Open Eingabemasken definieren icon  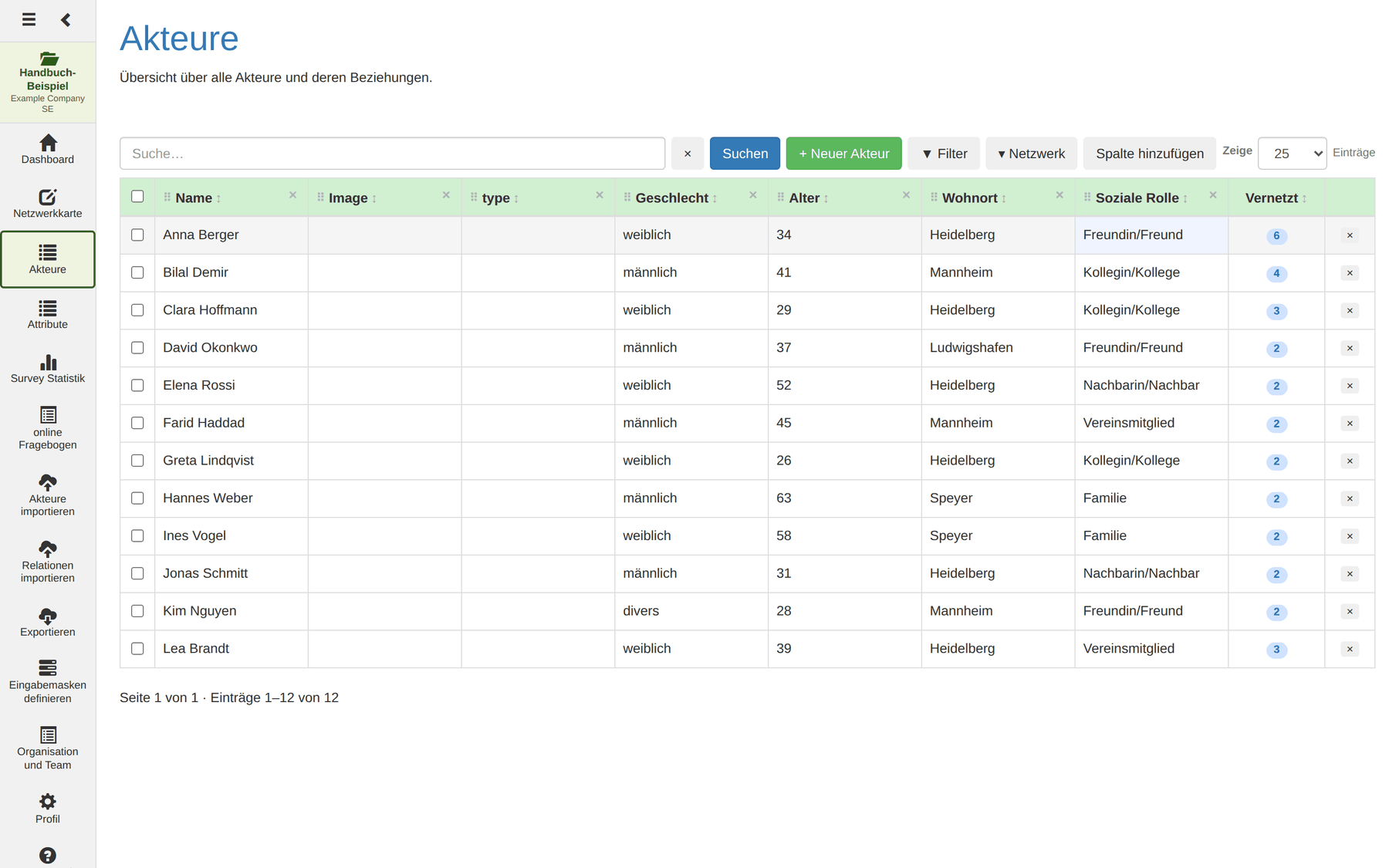tap(48, 667)
